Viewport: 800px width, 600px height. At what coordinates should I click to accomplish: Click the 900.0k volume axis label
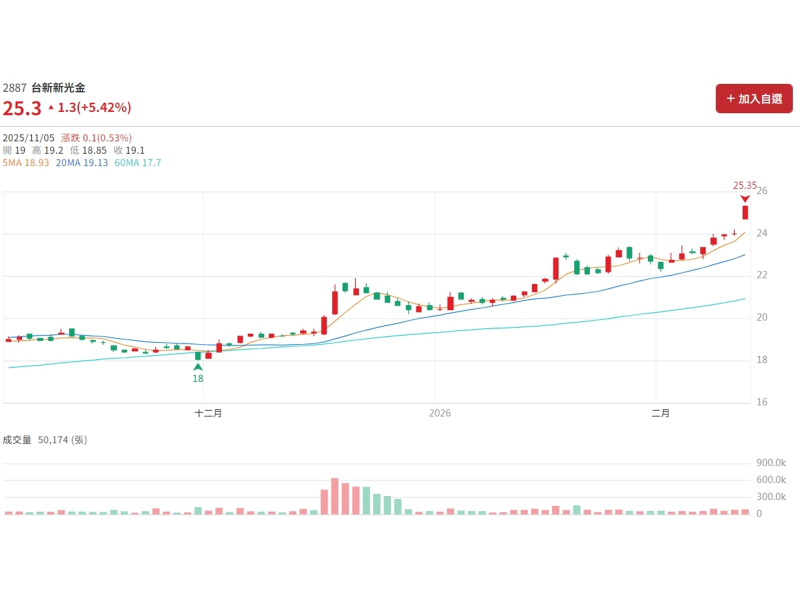(771, 463)
